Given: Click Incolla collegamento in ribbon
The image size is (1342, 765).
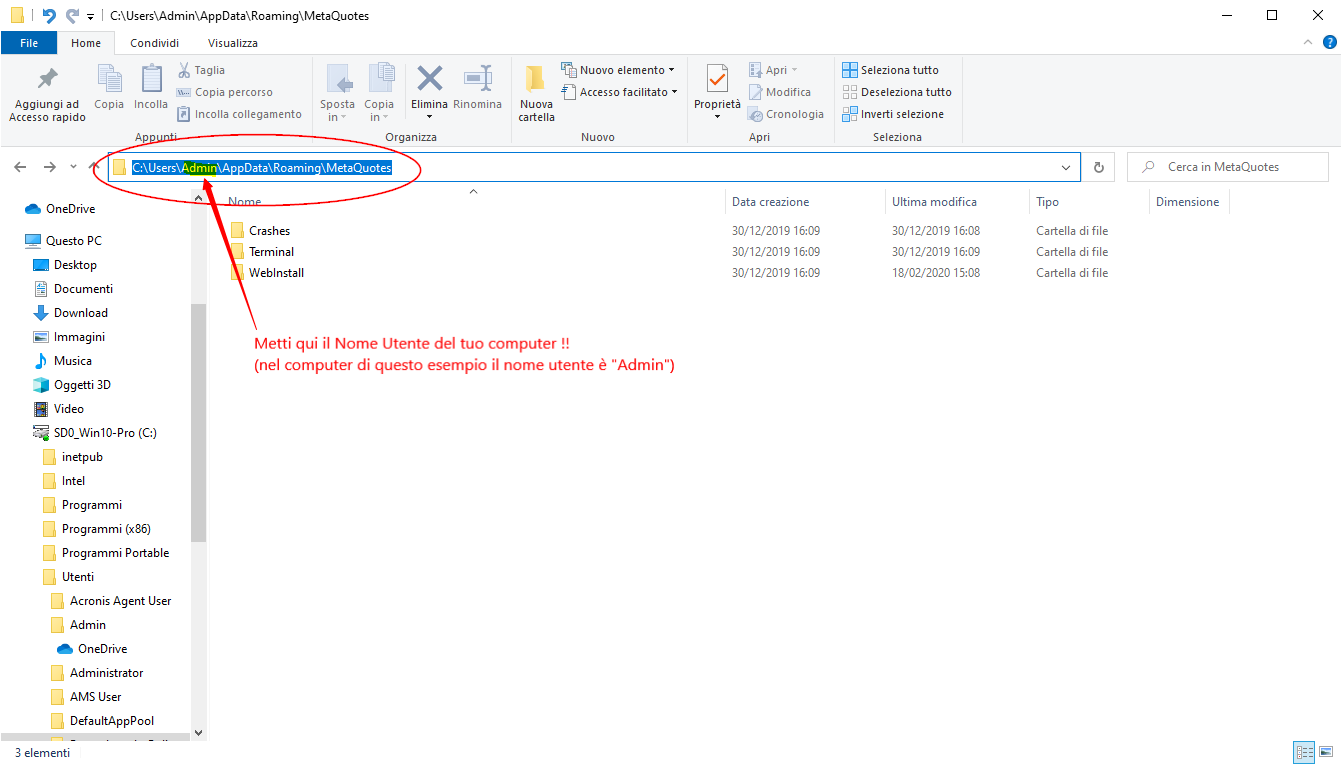Looking at the screenshot, I should 239,114.
